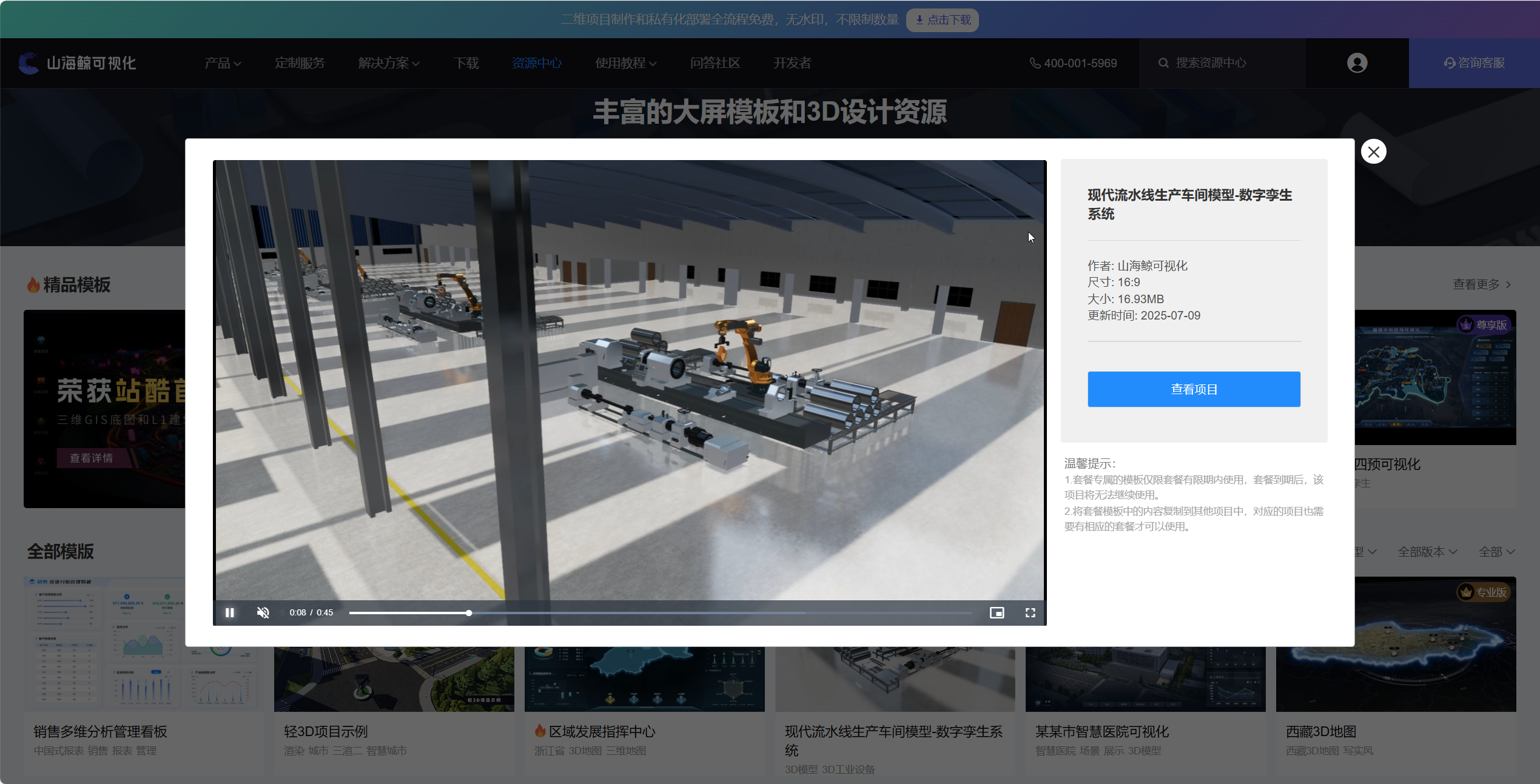Screen dimensions: 1540x784
Task: Open the 资源中心 menu item
Action: [537, 63]
